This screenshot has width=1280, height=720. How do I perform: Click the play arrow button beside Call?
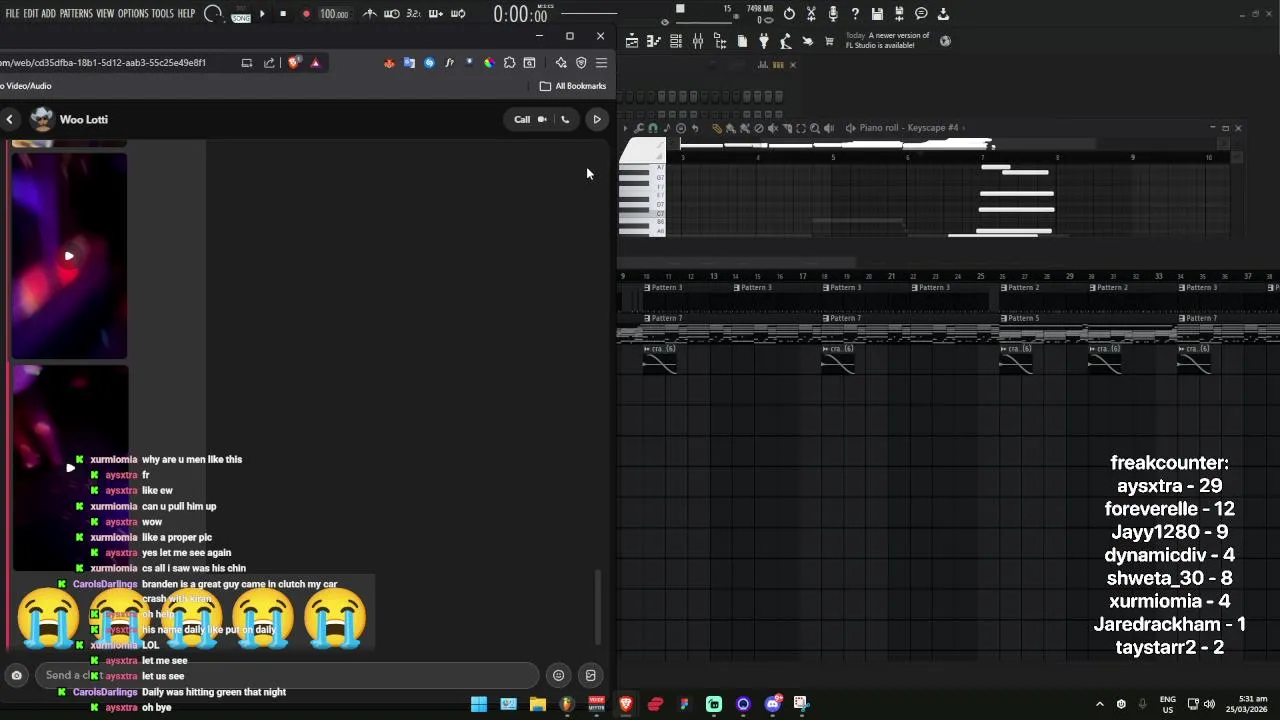597,119
